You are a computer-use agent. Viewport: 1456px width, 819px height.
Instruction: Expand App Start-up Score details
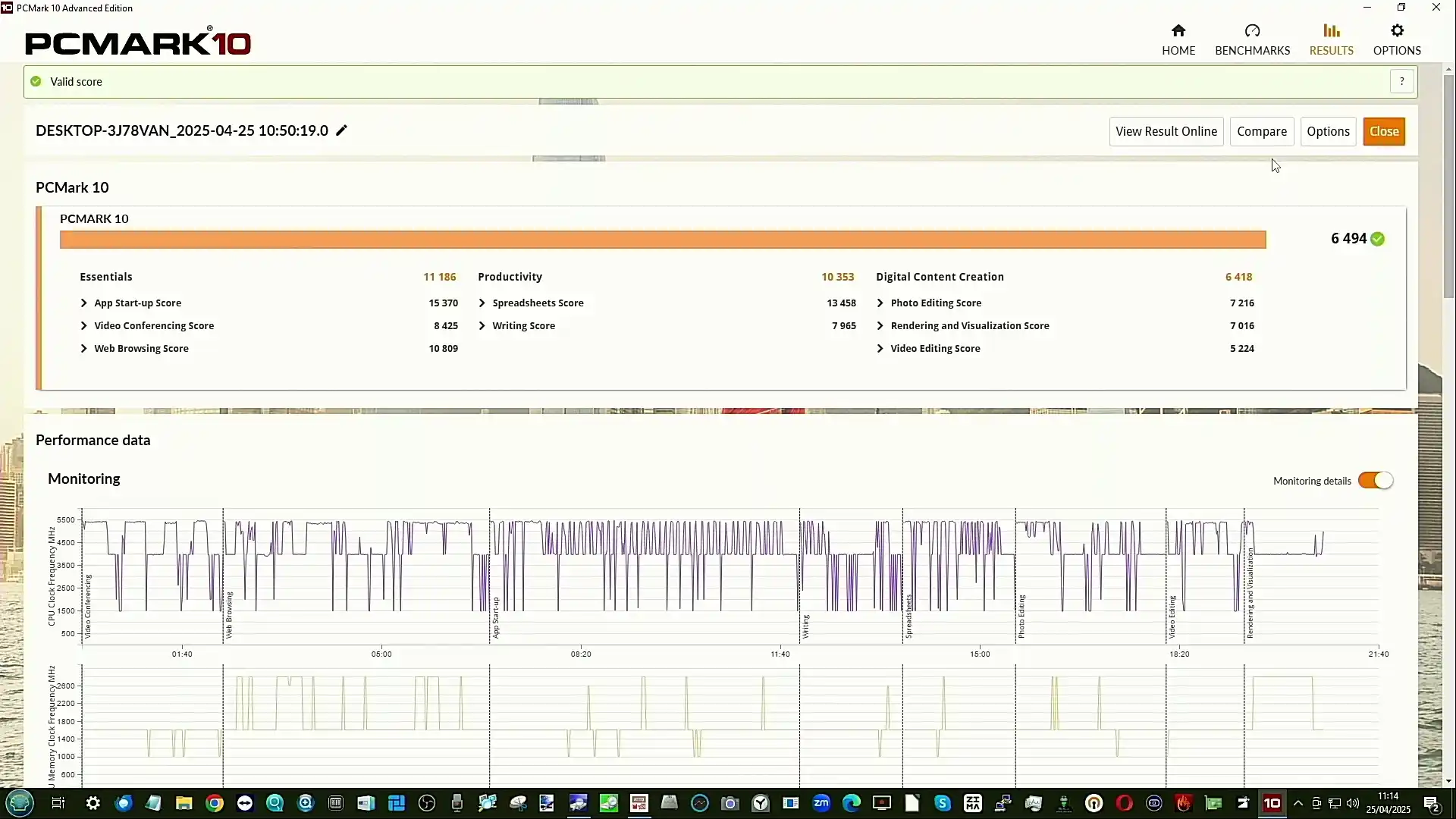pyautogui.click(x=84, y=303)
